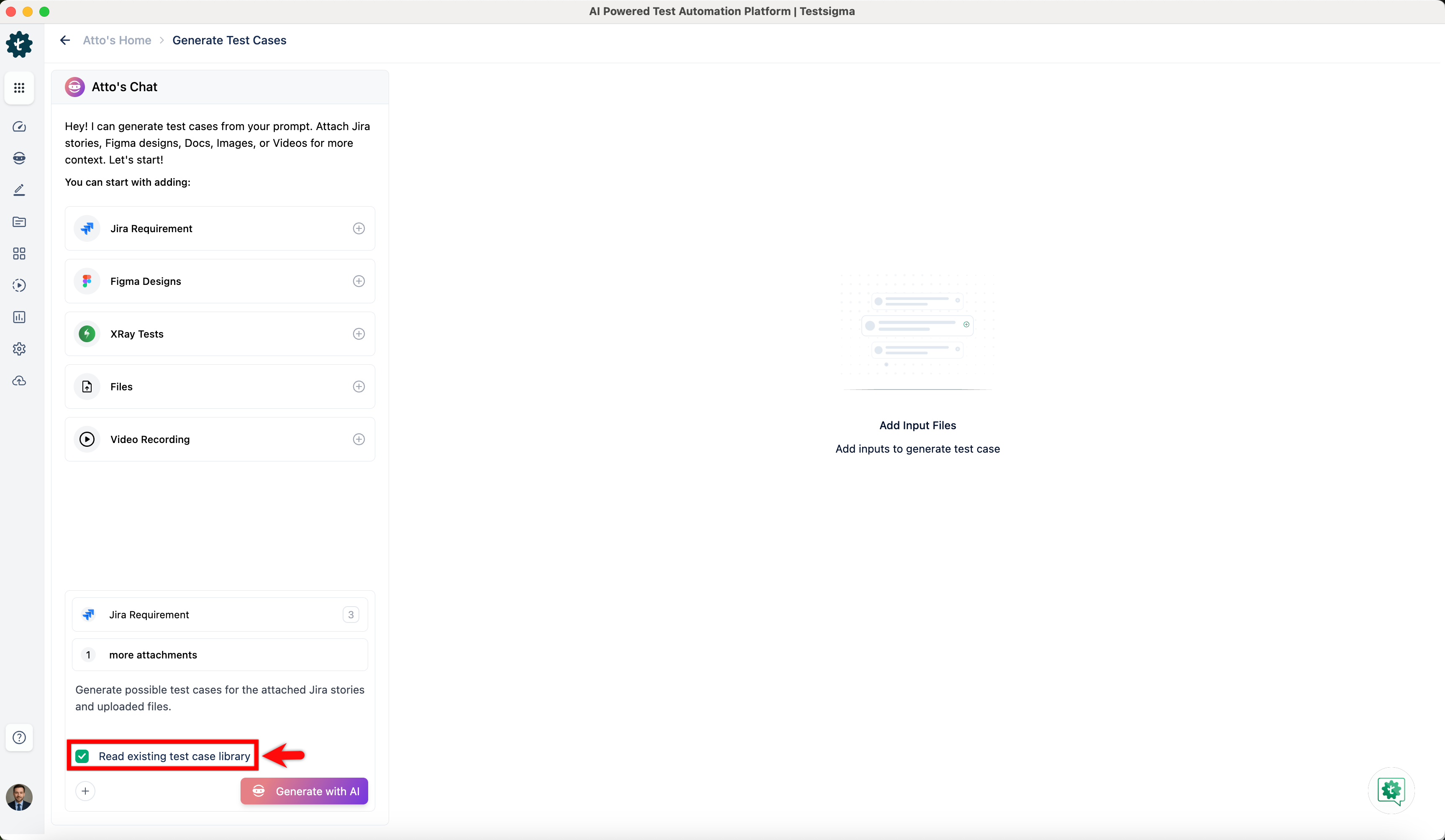The image size is (1445, 840).
Task: Expand the 1 more attachments section
Action: click(220, 654)
